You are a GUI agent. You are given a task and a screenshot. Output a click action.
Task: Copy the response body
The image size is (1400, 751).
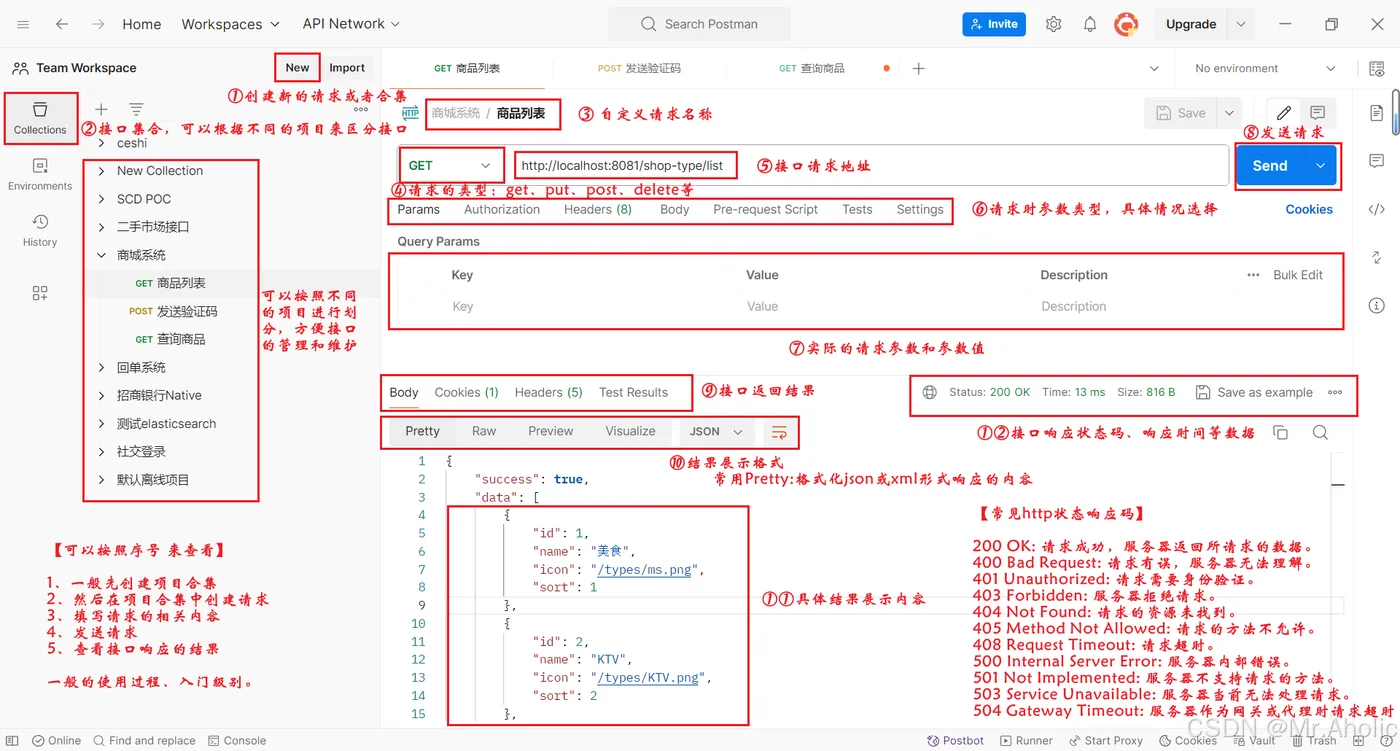(x=1280, y=432)
